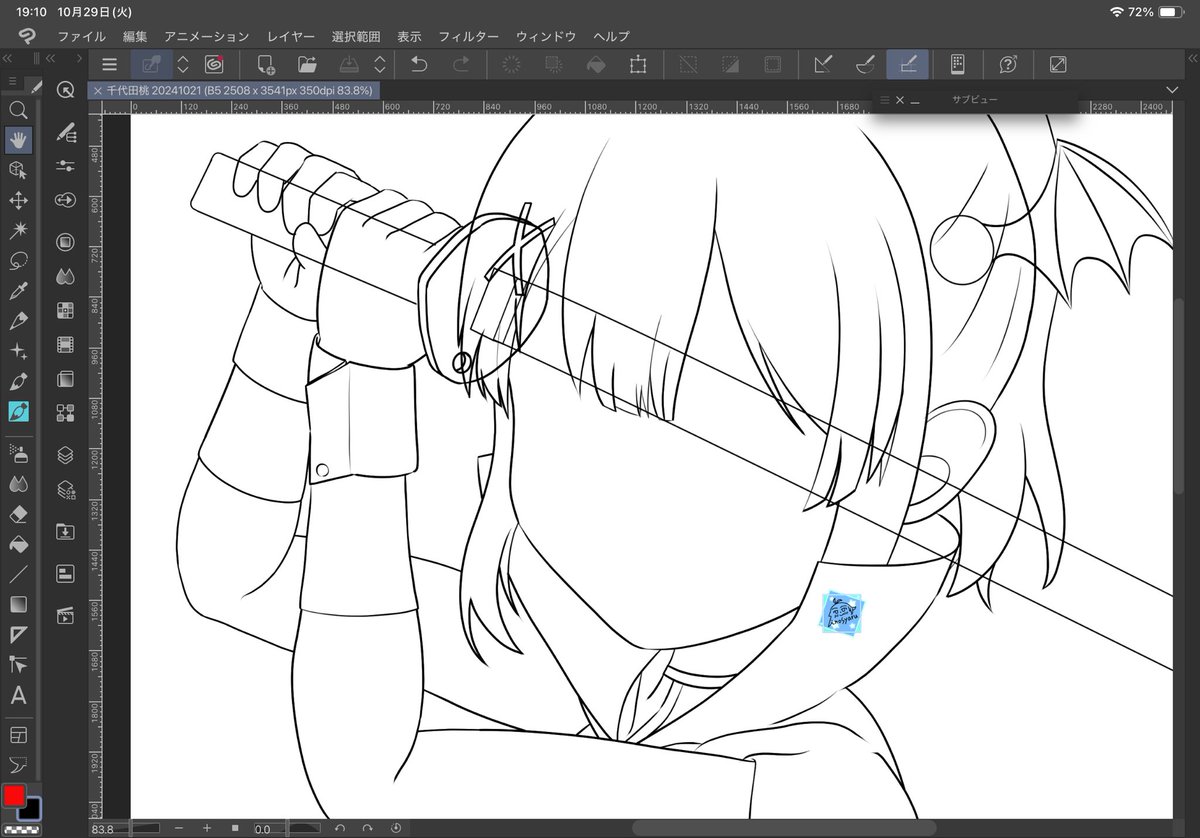Open a file with folder icon
1200x838 pixels.
[306, 64]
